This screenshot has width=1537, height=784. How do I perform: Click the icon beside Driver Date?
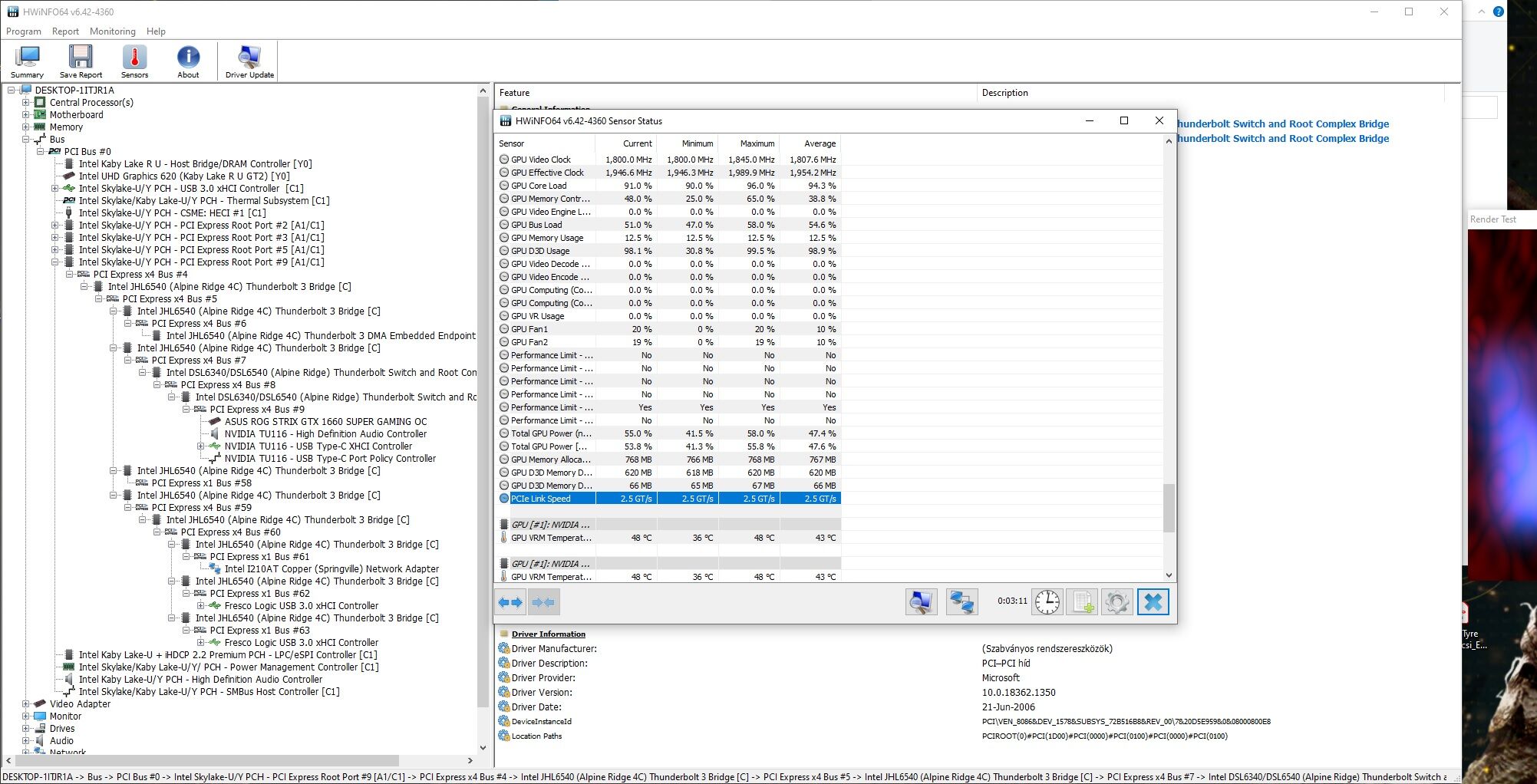[x=504, y=707]
